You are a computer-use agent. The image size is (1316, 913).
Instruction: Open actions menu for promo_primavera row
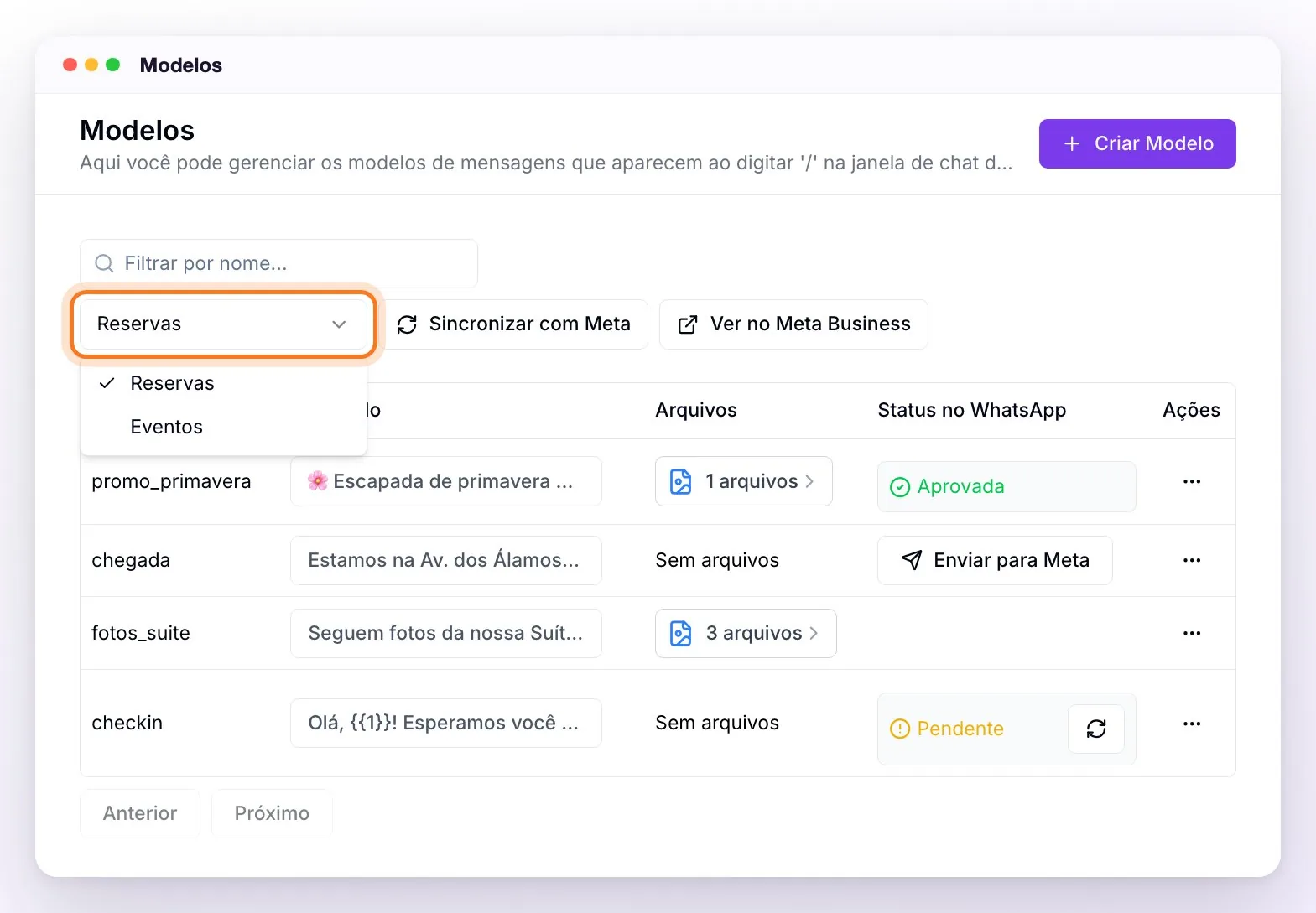[1191, 481]
